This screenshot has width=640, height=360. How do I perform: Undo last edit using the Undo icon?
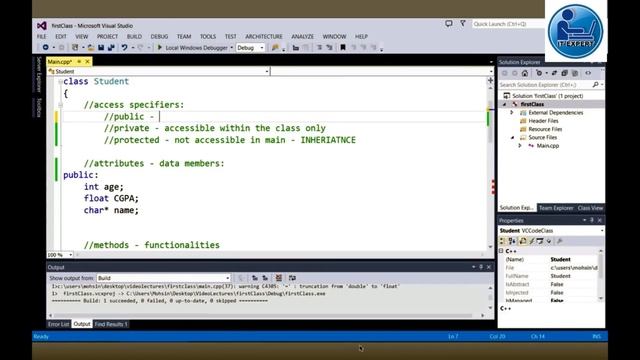tap(124, 48)
